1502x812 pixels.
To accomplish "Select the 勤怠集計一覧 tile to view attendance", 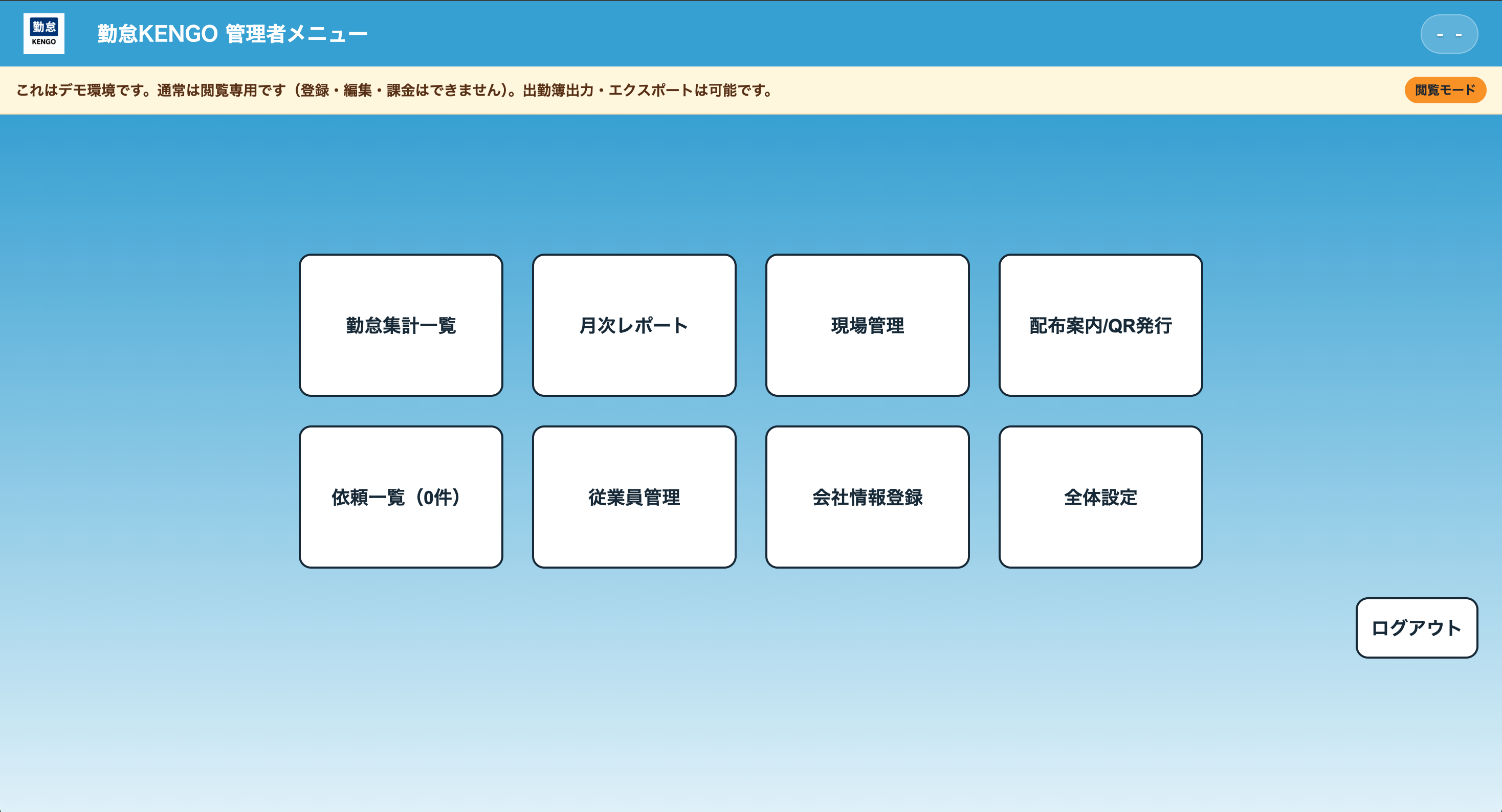I will coord(401,325).
